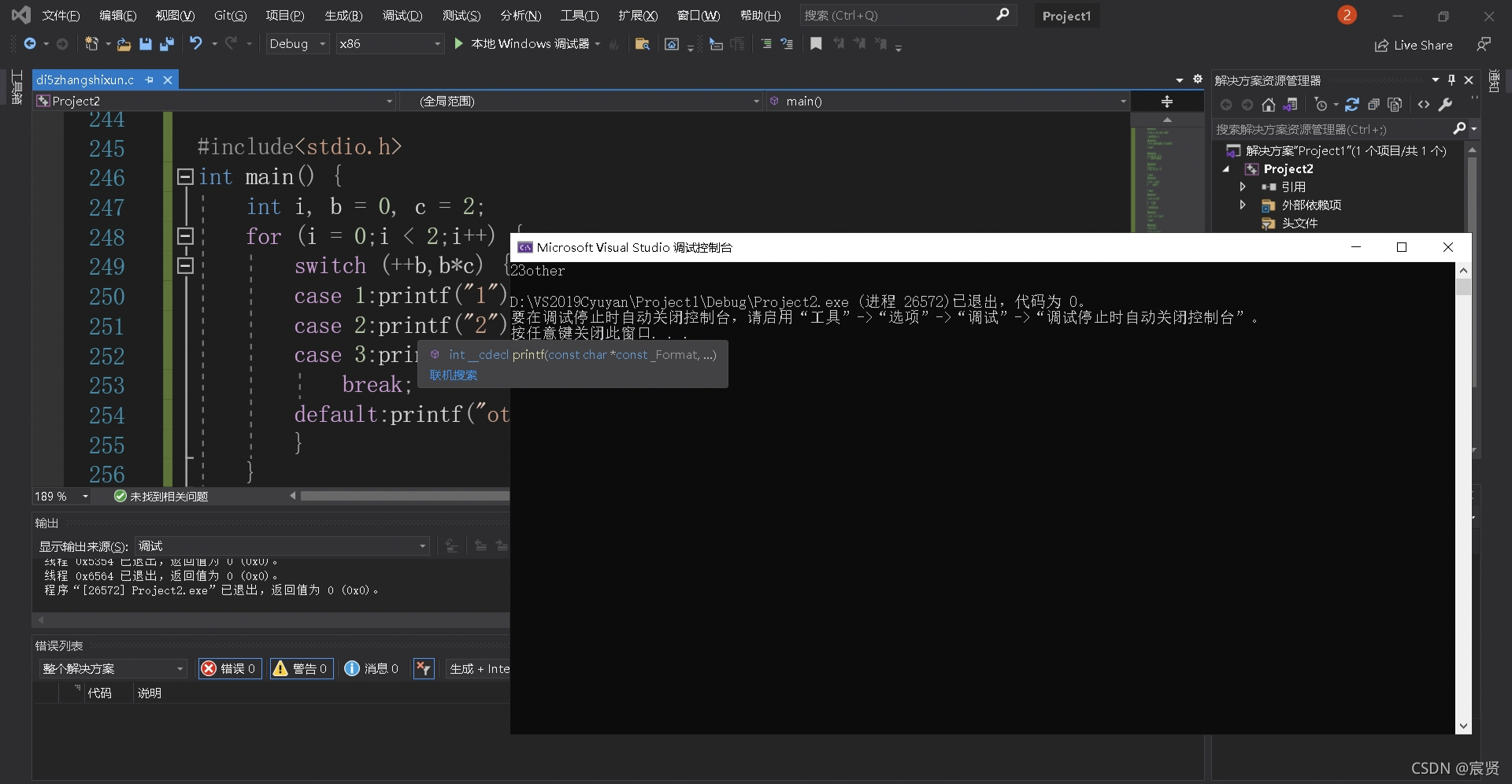Toggle a bookmark with the bookmark icon
This screenshot has width=1512, height=784.
[x=816, y=44]
